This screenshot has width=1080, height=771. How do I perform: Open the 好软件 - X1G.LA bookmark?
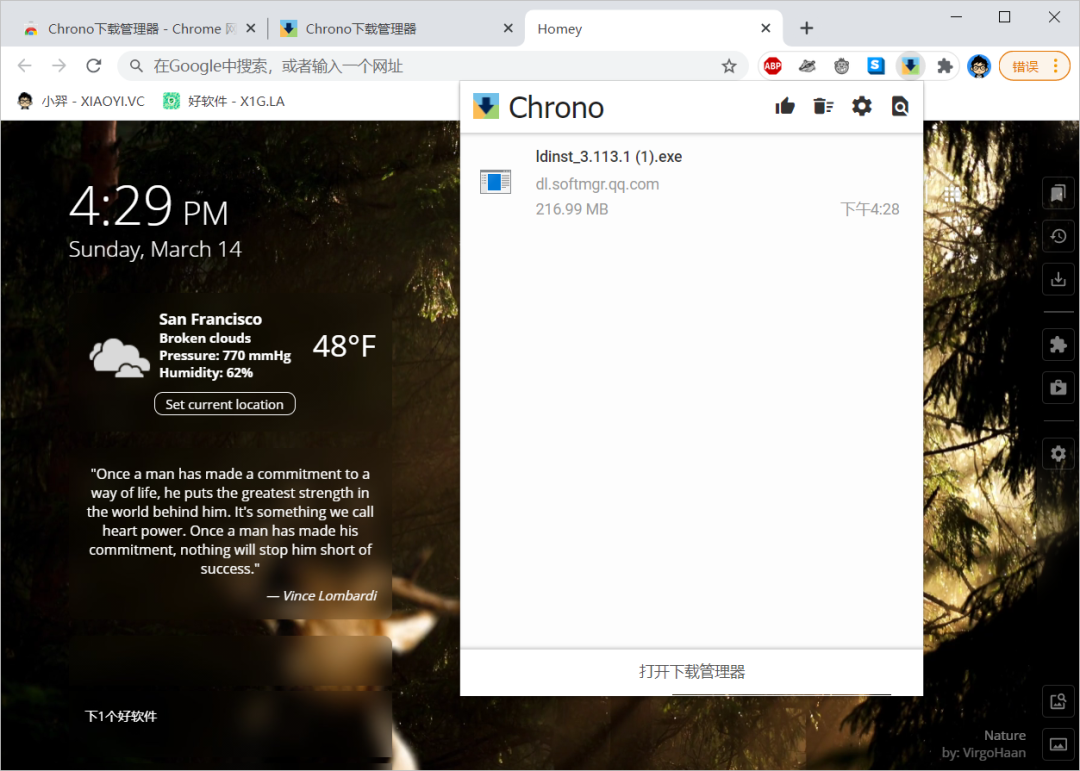click(225, 101)
